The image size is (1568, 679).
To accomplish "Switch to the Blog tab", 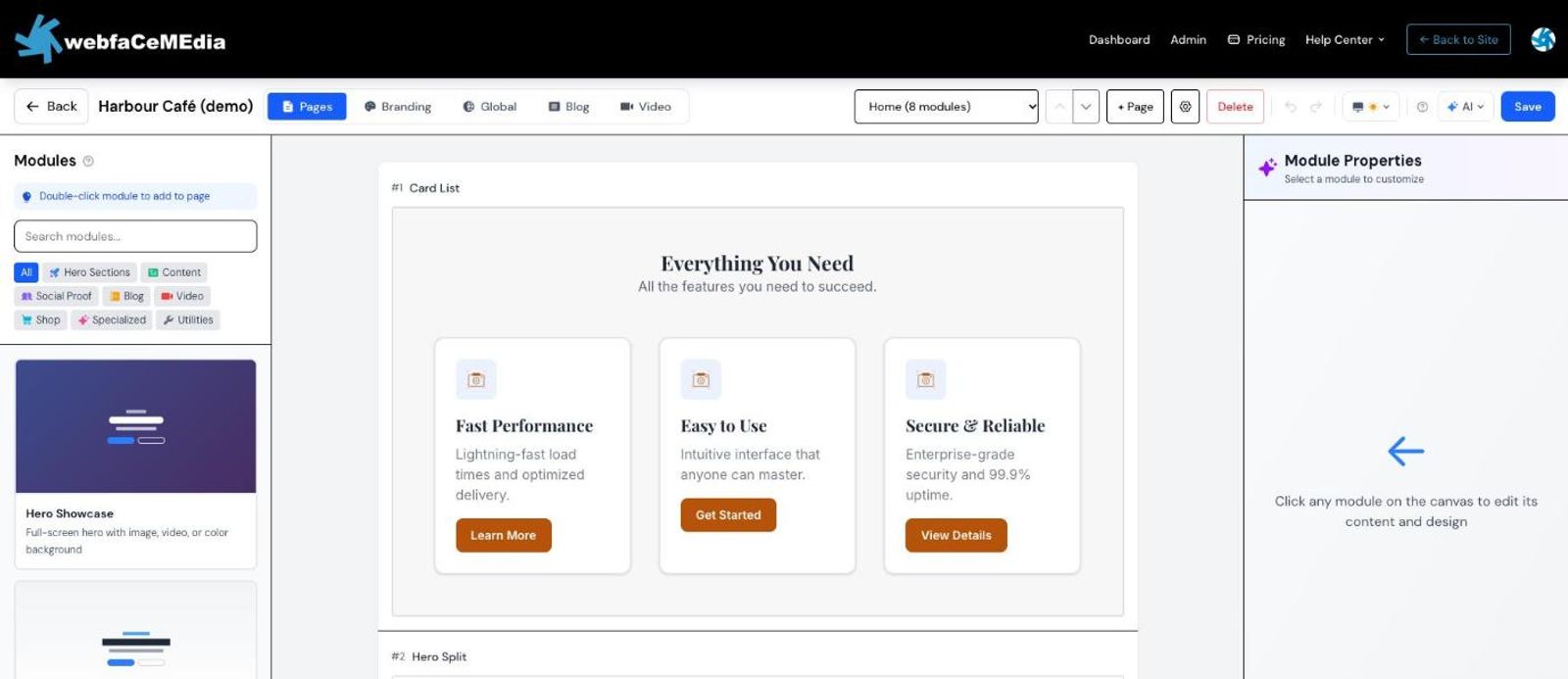I will [568, 106].
